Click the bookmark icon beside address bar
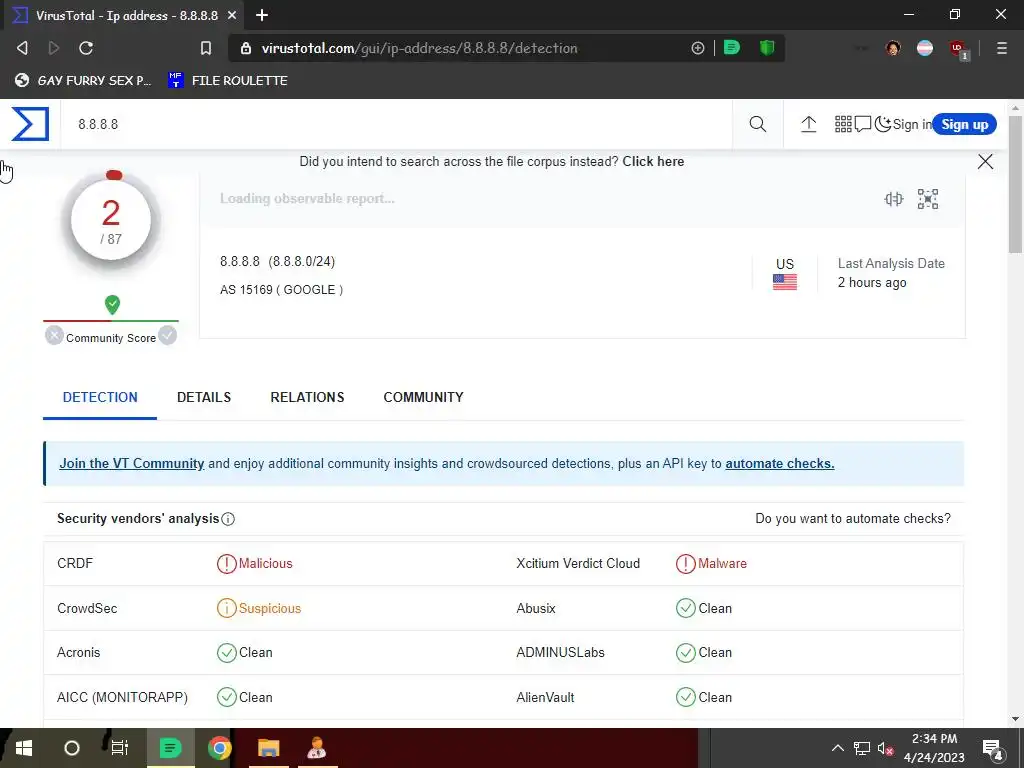This screenshot has width=1024, height=768. 206,48
